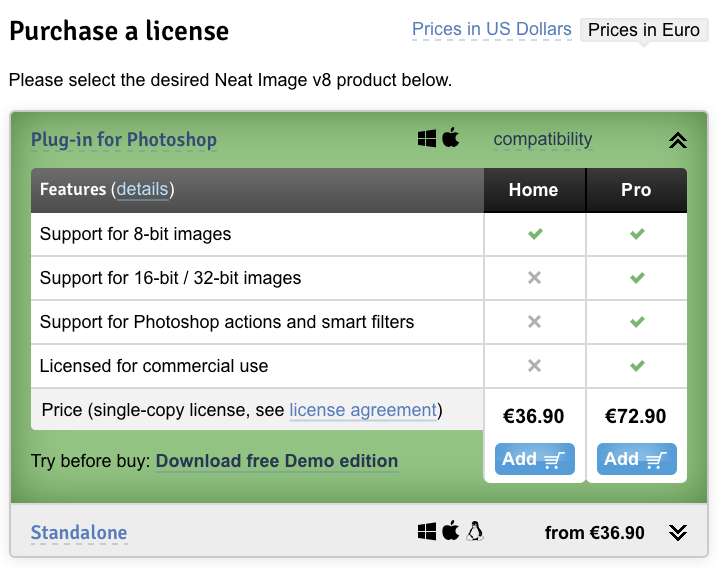Click the 'Purchase a license' heading

pyautogui.click(x=119, y=31)
